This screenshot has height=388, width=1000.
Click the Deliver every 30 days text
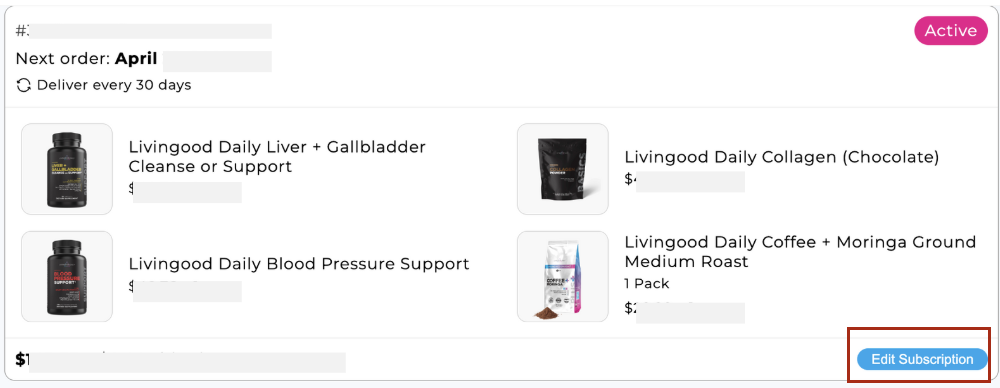tap(114, 85)
